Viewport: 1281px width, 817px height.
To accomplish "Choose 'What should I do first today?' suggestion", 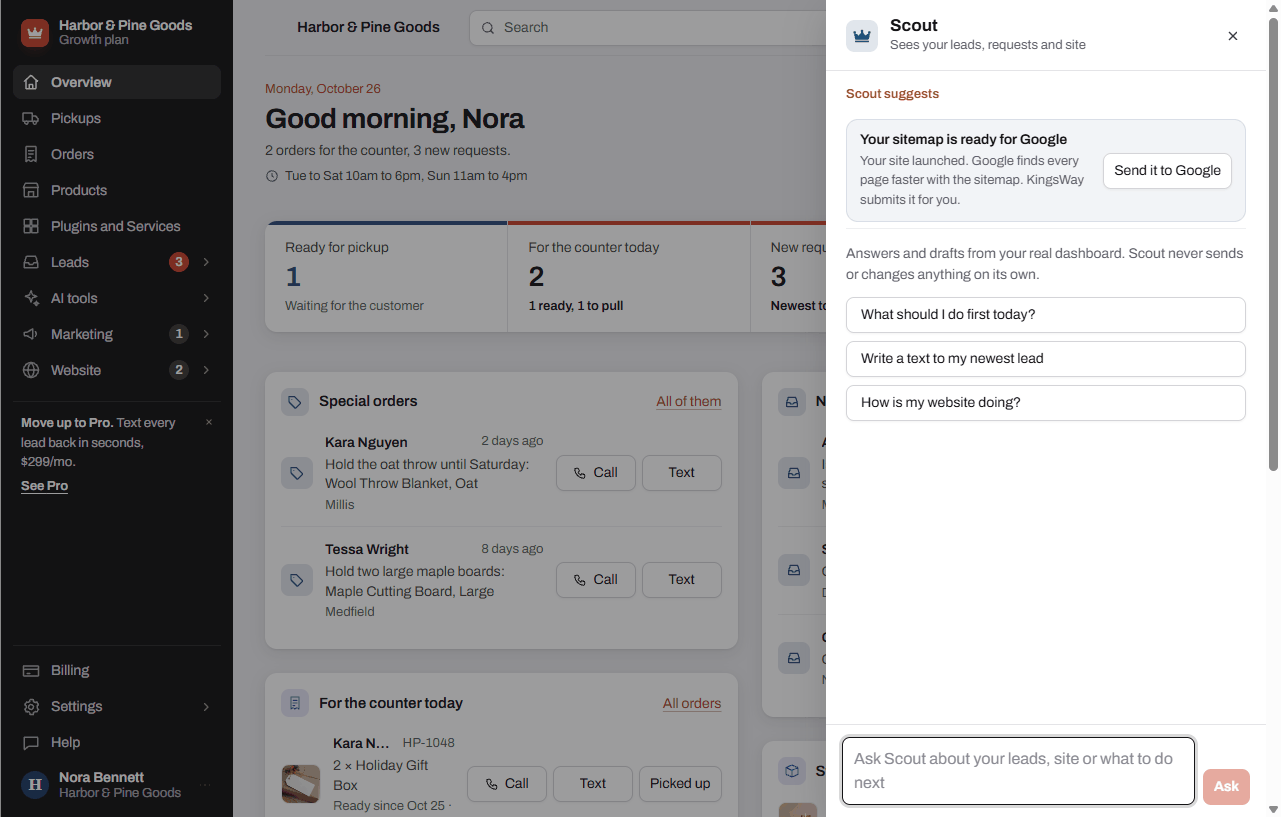I will (1046, 315).
